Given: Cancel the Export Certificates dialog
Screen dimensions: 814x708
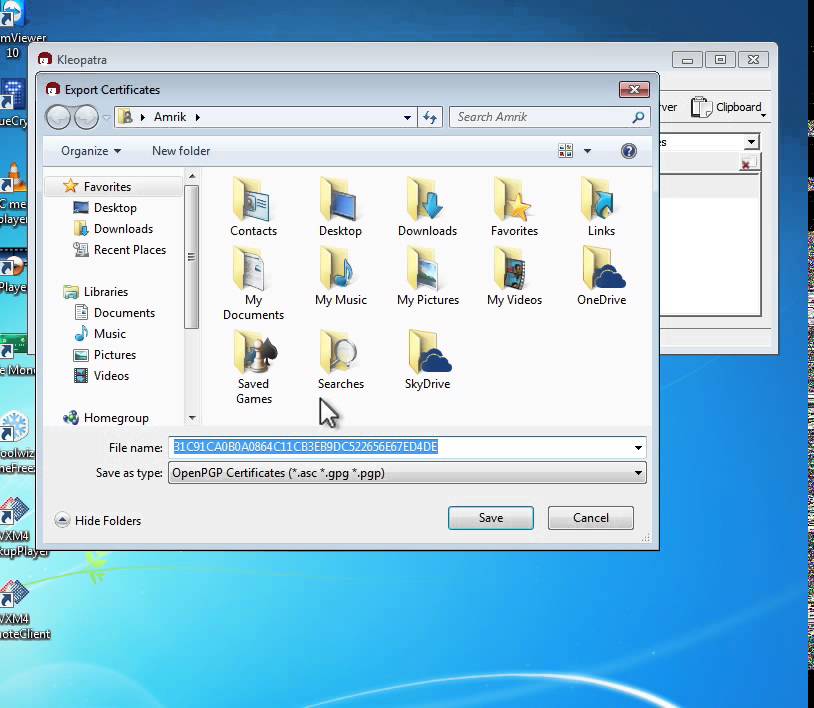Looking at the screenshot, I should pyautogui.click(x=591, y=518).
